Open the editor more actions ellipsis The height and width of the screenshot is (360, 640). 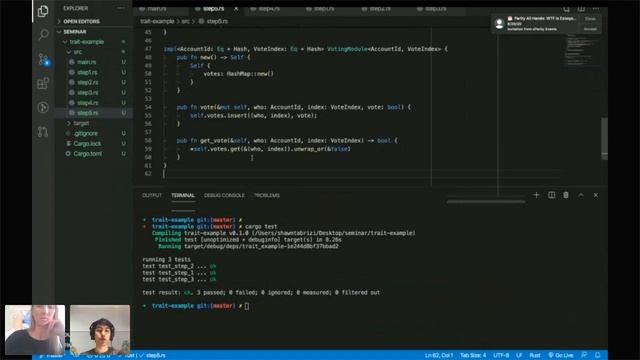point(596,9)
